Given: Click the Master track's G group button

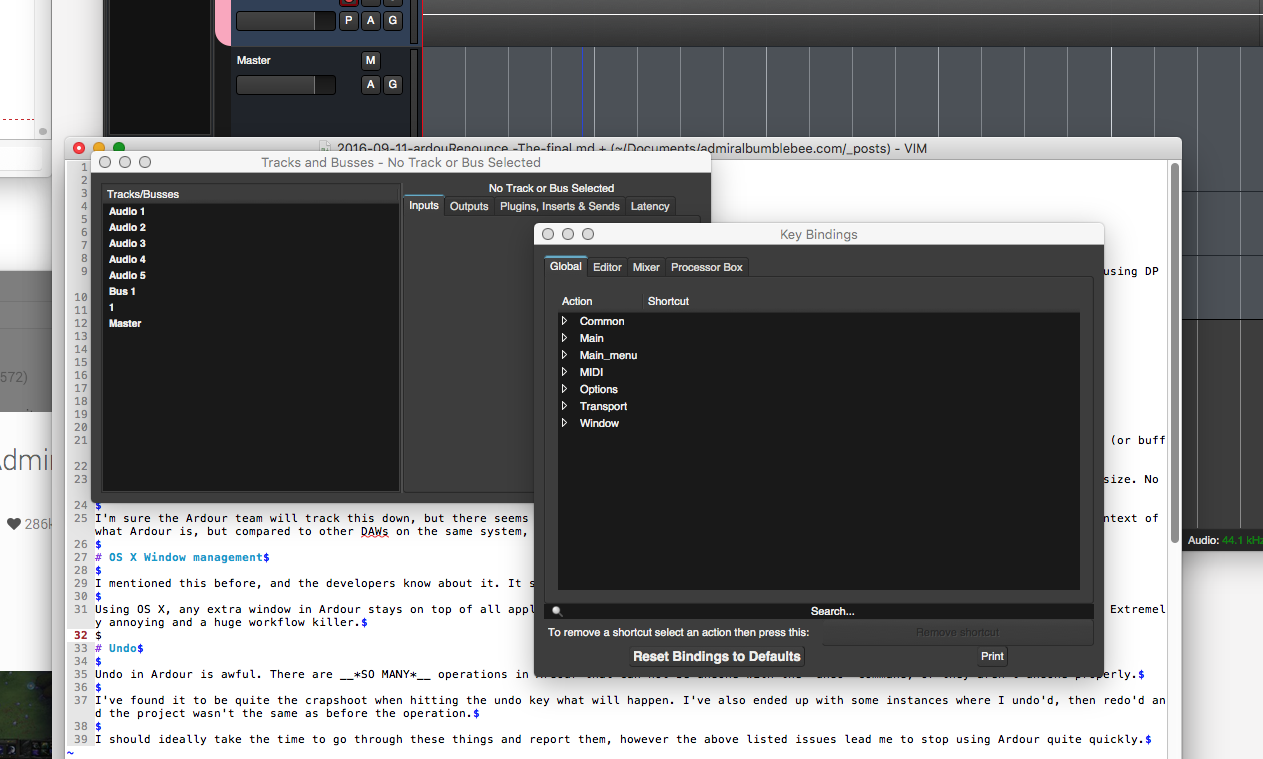Looking at the screenshot, I should [x=393, y=85].
